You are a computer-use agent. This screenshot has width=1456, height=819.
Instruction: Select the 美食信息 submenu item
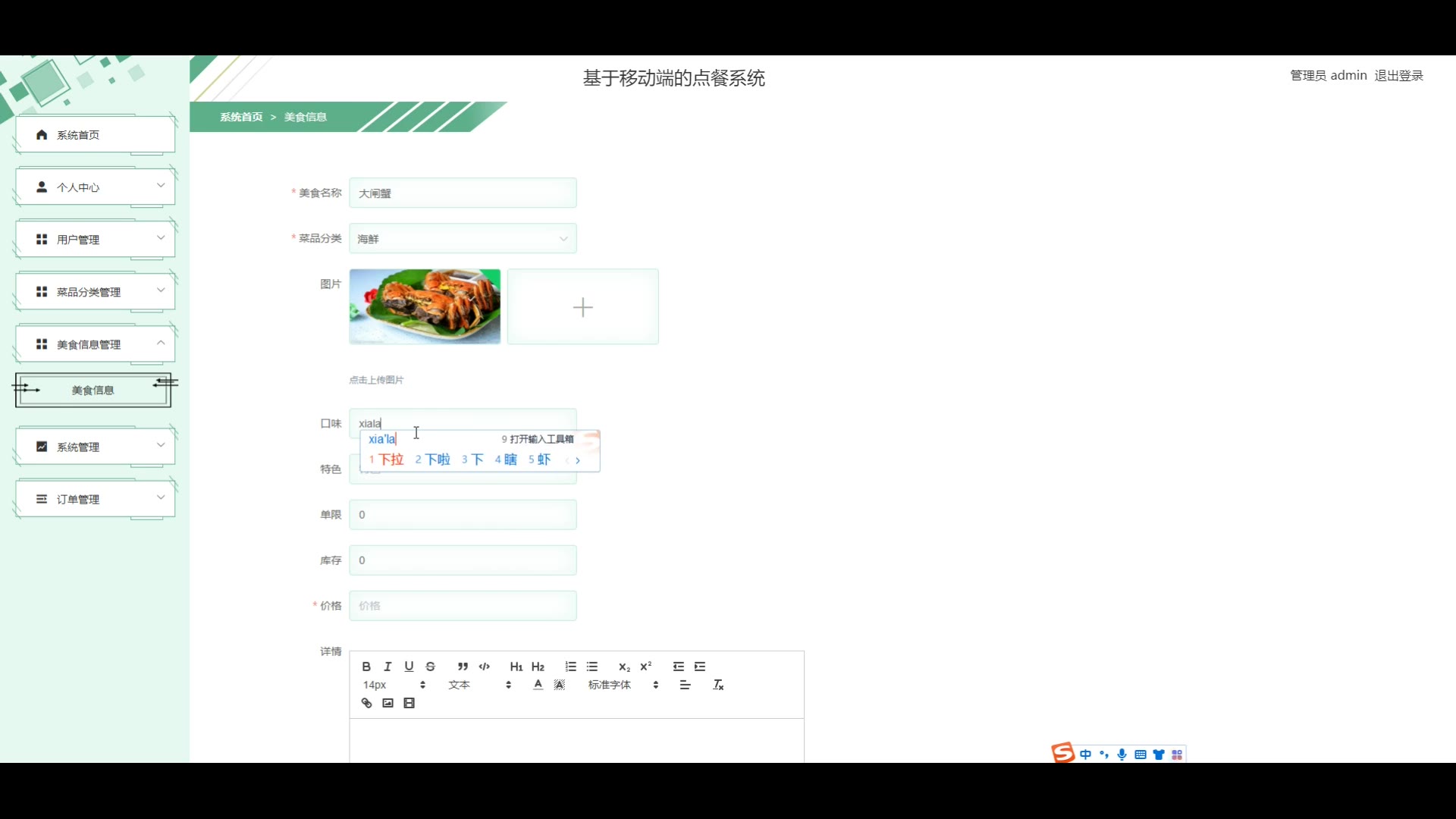[x=93, y=391]
